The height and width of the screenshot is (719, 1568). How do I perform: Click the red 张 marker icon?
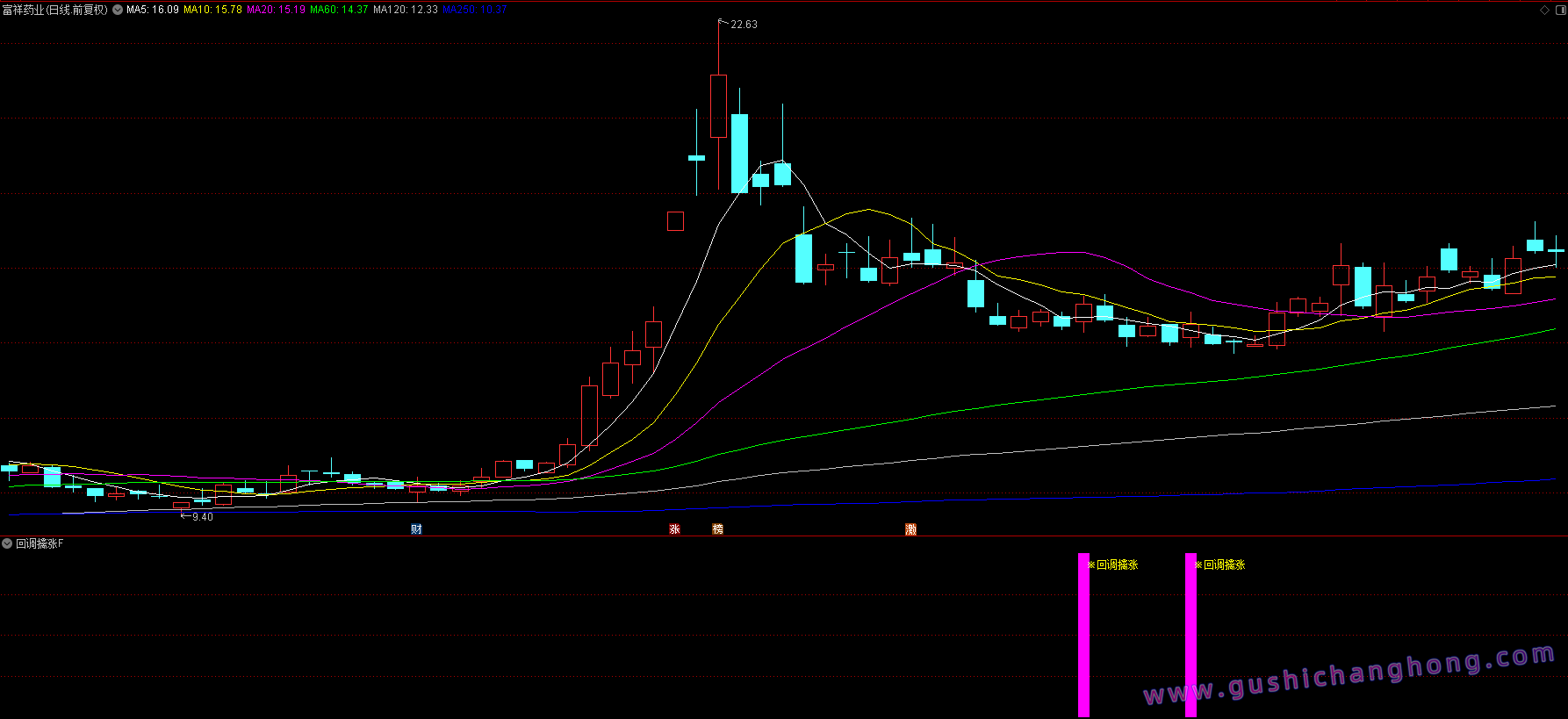(x=674, y=528)
